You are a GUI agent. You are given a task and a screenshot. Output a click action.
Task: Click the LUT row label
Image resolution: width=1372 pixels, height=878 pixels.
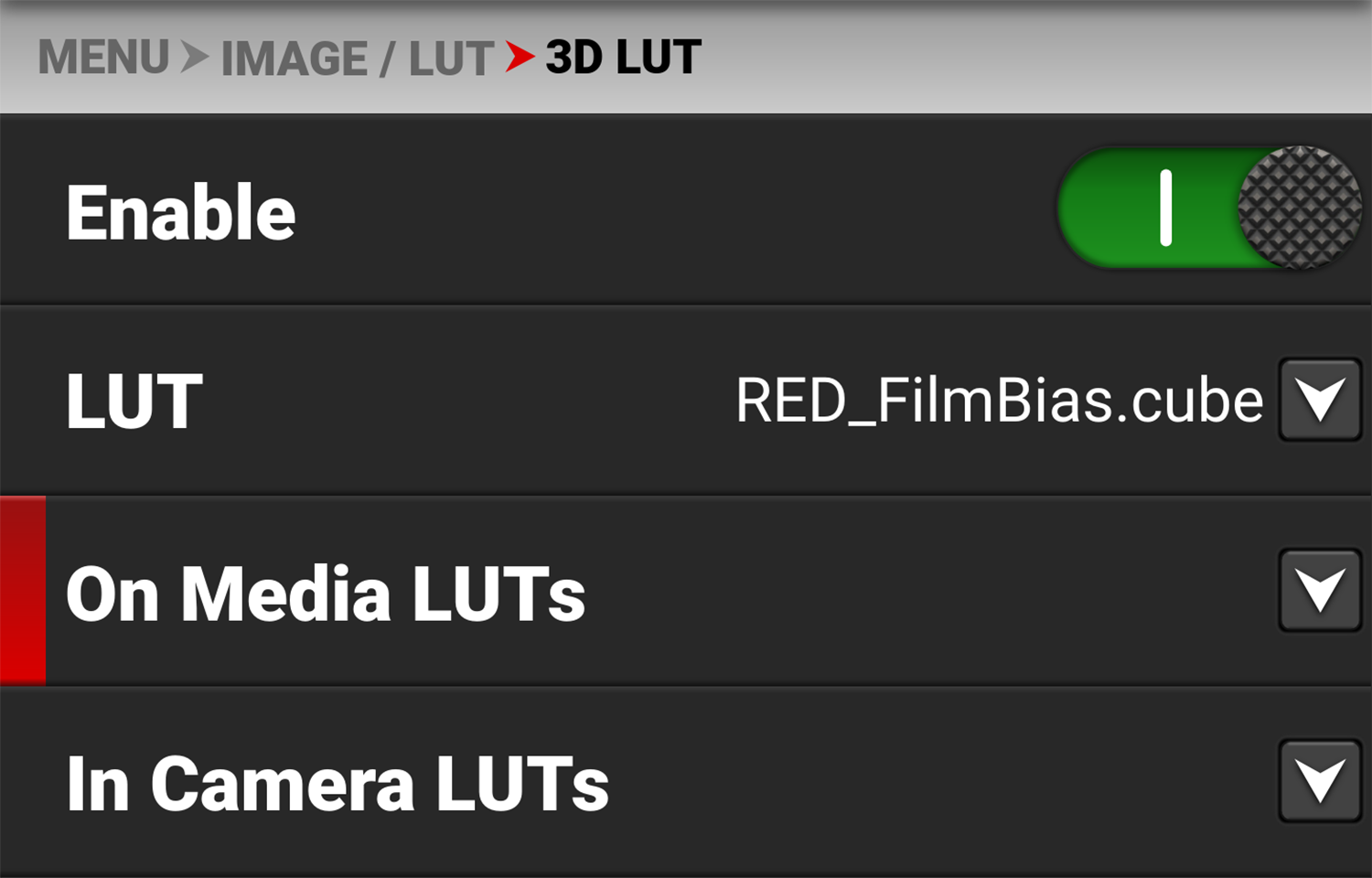click(x=134, y=401)
